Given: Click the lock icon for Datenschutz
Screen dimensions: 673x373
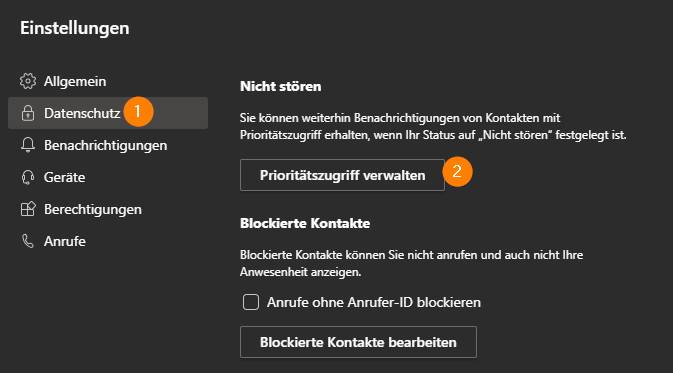Looking at the screenshot, I should click(x=28, y=113).
